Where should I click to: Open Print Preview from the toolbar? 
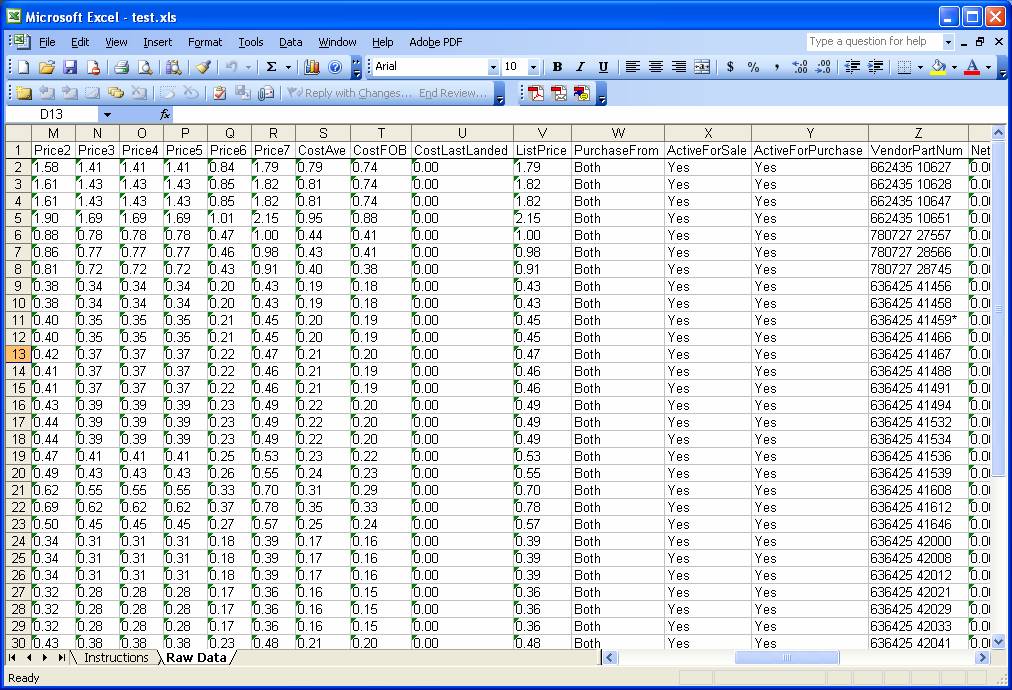point(145,67)
